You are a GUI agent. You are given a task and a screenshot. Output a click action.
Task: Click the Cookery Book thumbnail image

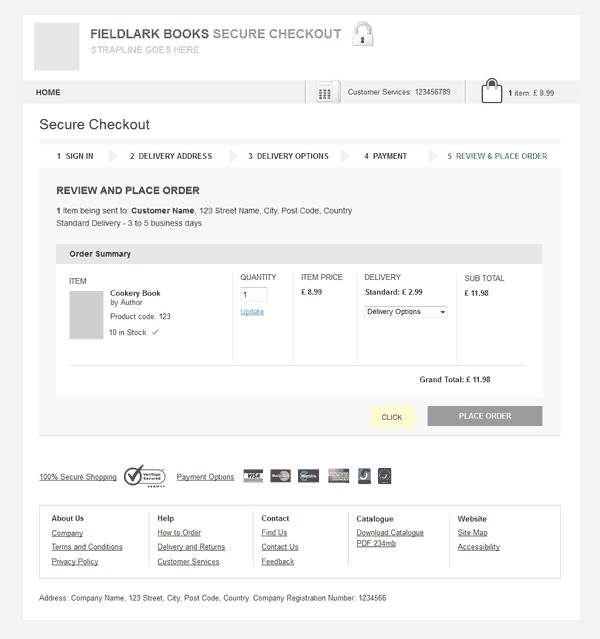[x=86, y=315]
